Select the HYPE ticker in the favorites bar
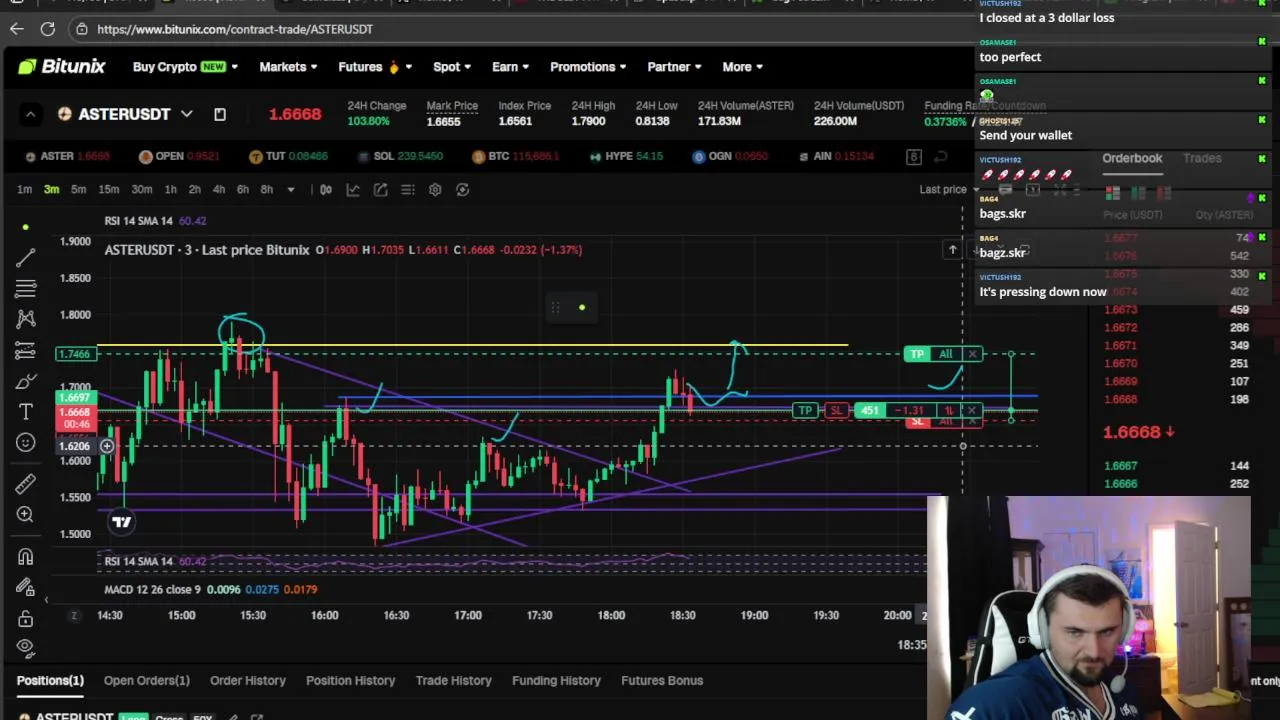This screenshot has height=720, width=1280. pyautogui.click(x=626, y=156)
